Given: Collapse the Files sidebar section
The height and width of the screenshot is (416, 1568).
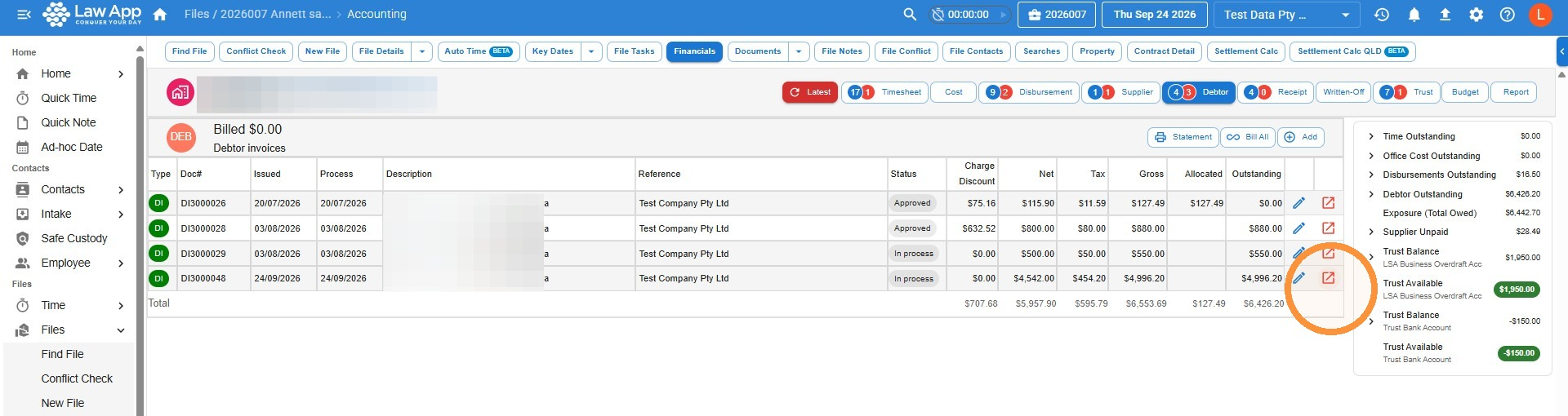Looking at the screenshot, I should point(121,330).
